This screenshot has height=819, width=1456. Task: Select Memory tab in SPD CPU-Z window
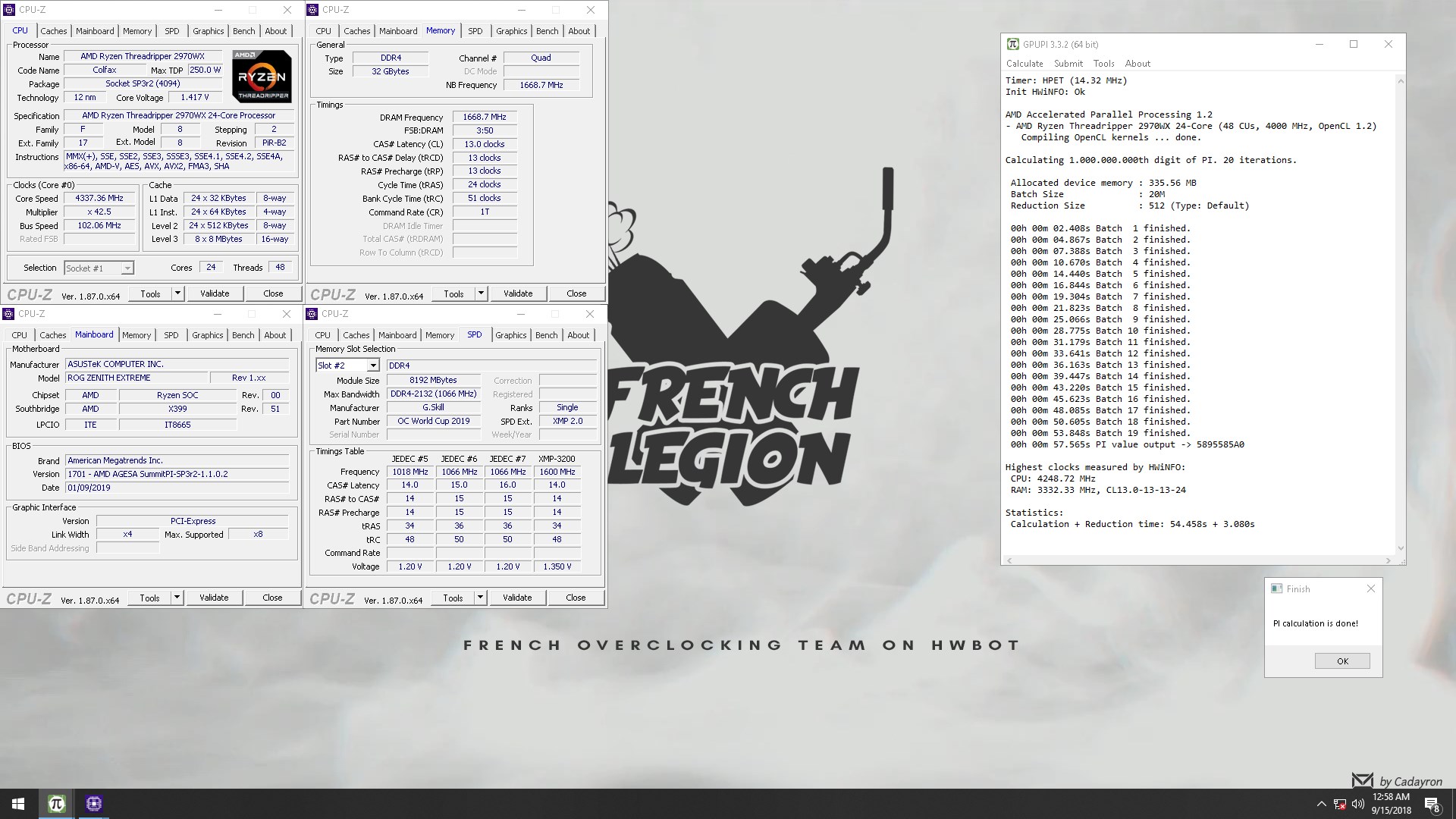click(x=440, y=335)
